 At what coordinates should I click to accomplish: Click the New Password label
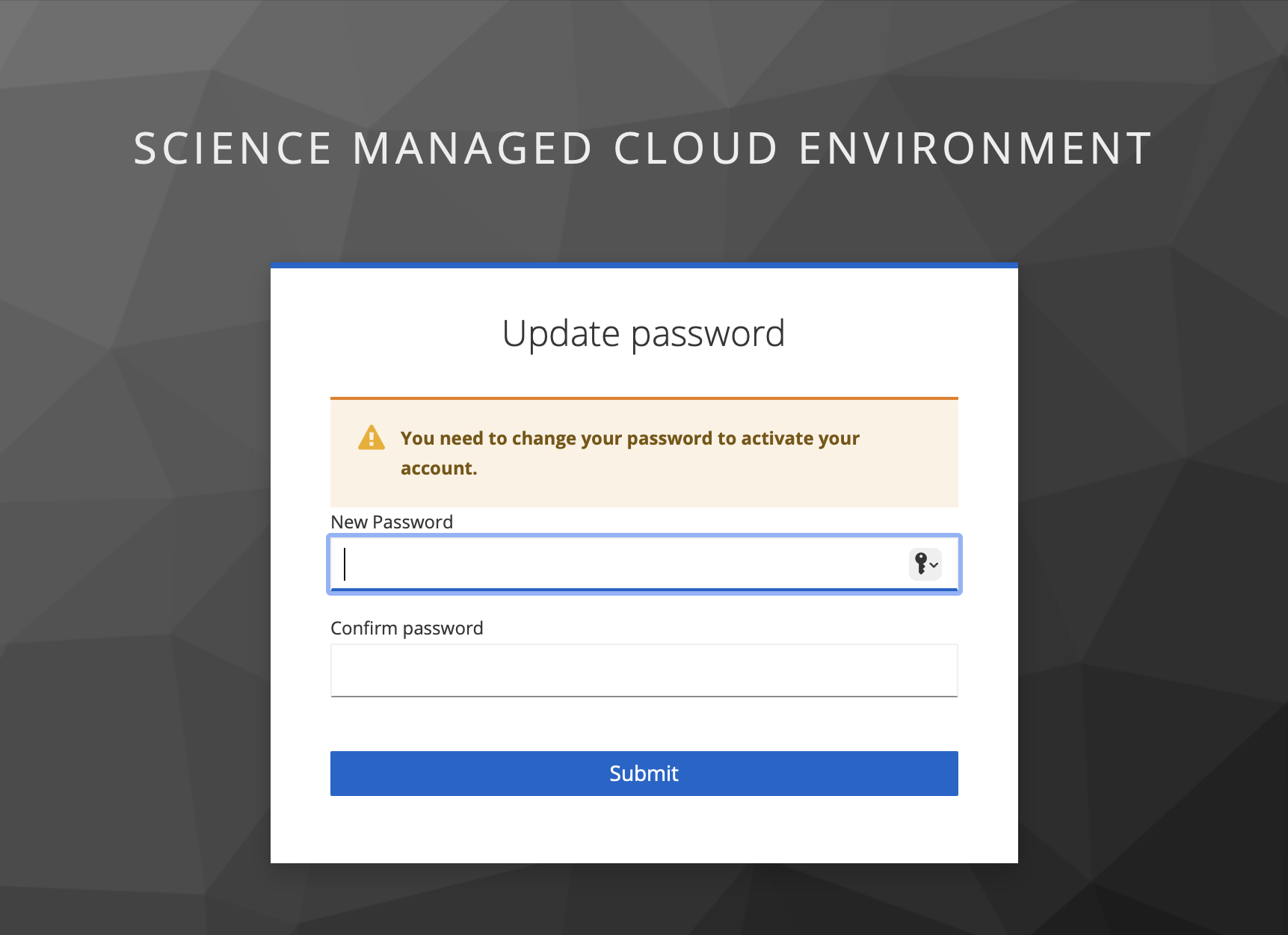392,522
